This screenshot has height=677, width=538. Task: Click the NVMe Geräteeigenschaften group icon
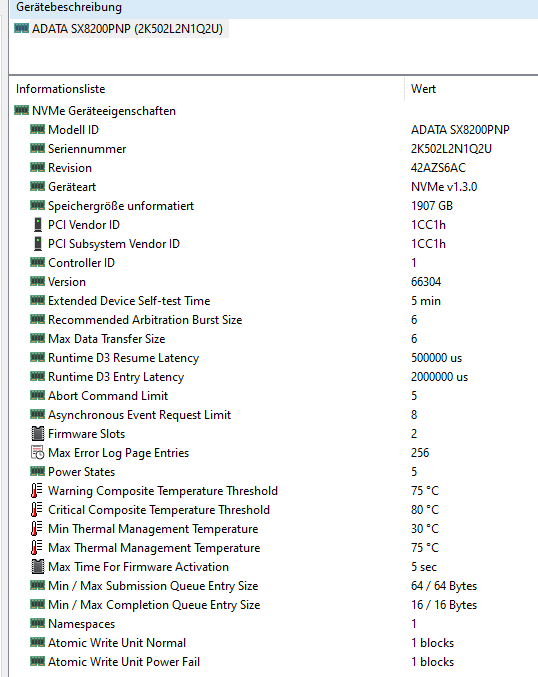coord(21,111)
